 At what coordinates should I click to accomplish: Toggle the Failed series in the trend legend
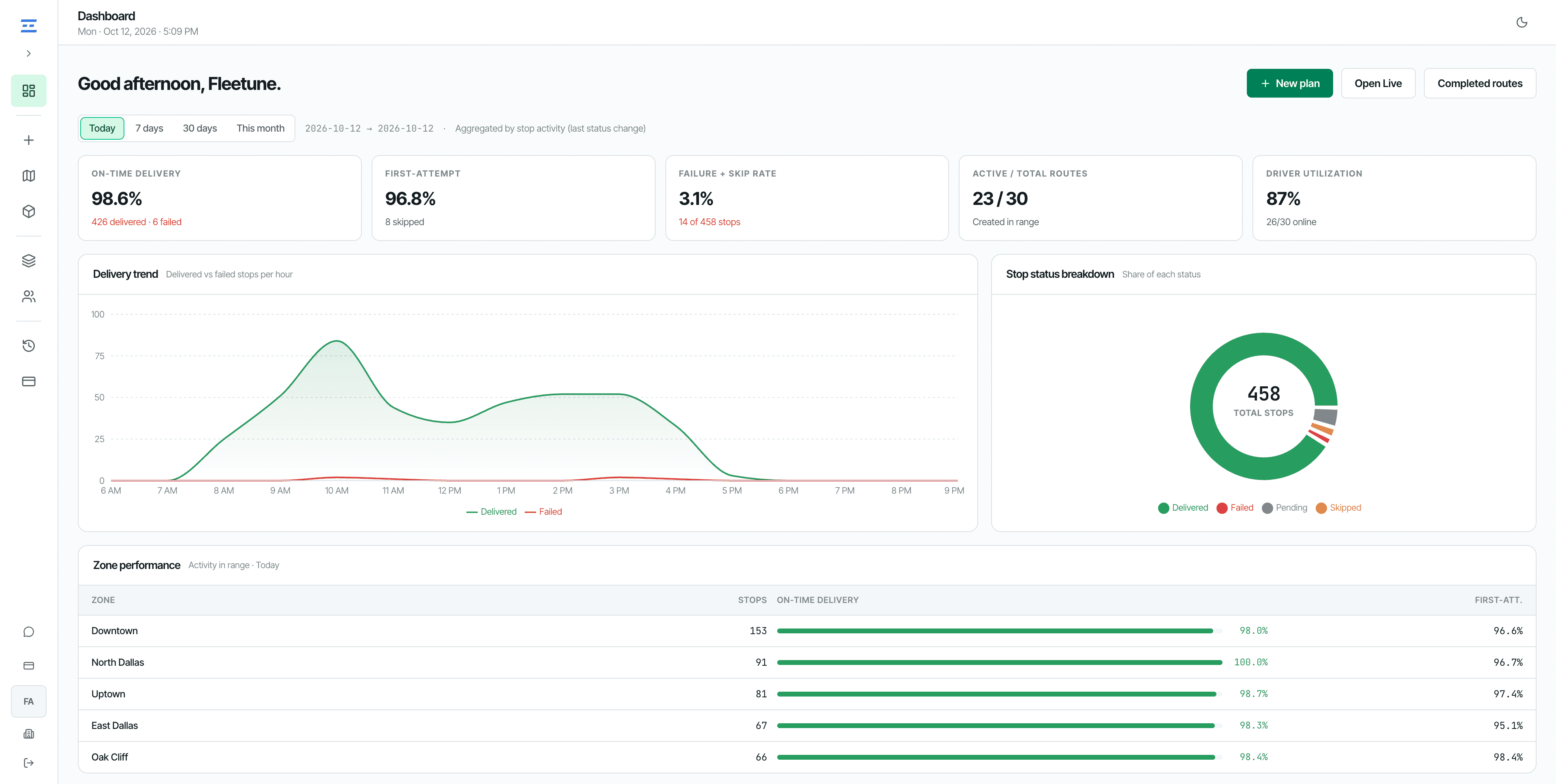(544, 512)
